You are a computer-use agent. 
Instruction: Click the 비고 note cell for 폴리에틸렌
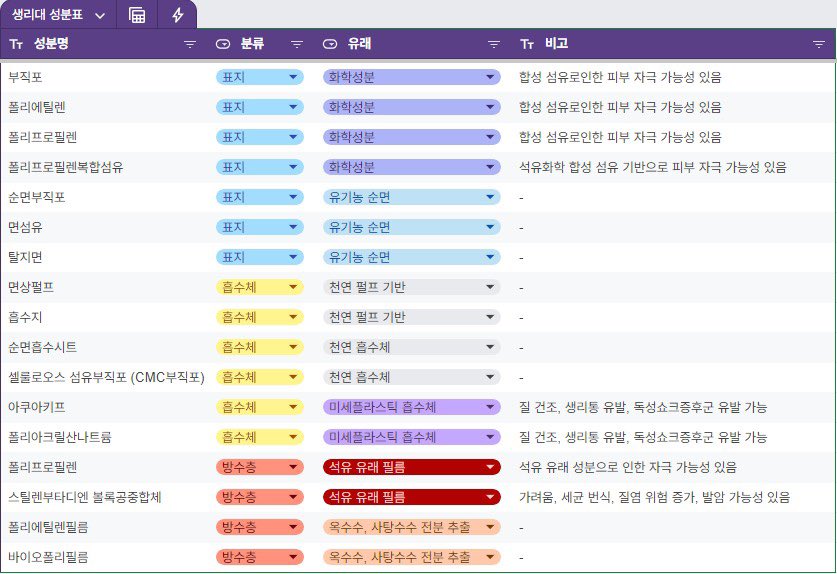tap(620, 107)
